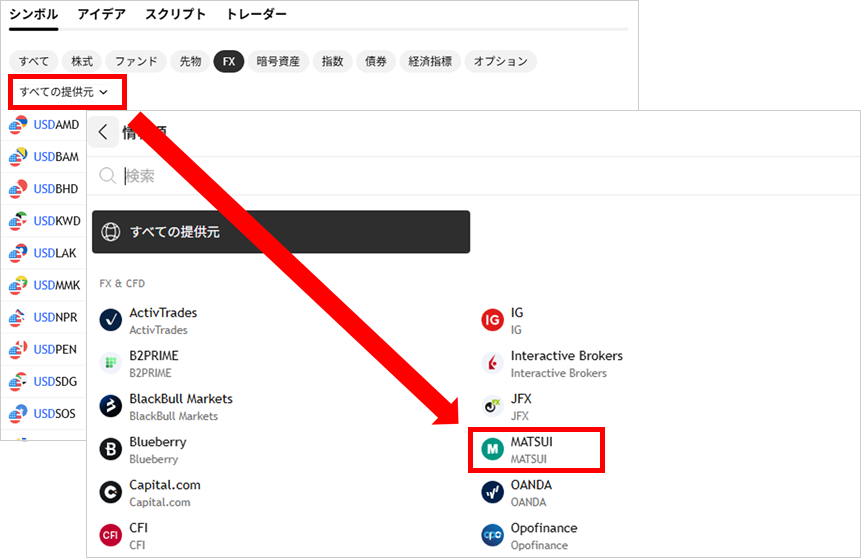Click the Blueberry B logo
The image size is (861, 558).
110,449
